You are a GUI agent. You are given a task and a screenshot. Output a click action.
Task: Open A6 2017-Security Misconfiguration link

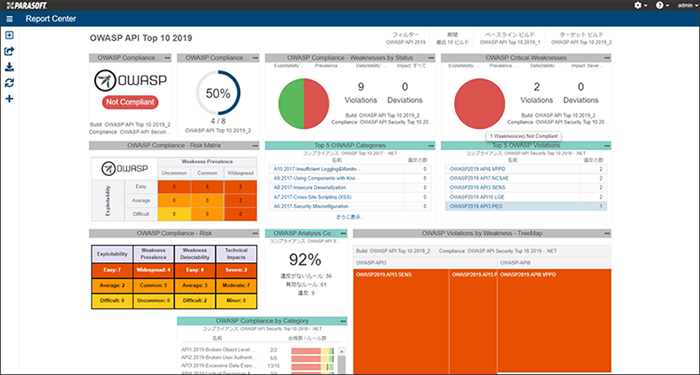coord(311,207)
